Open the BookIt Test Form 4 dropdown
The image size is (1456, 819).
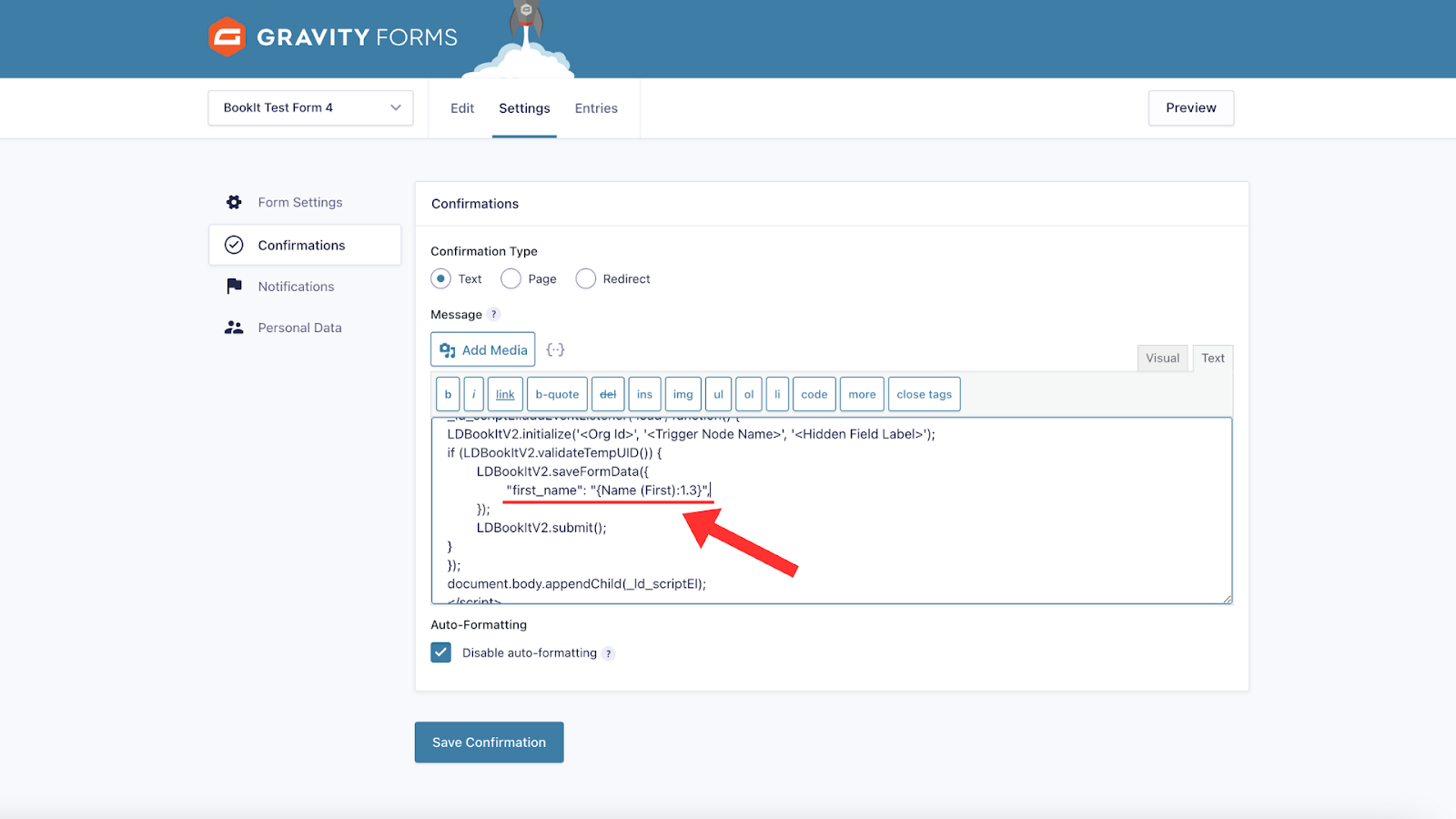(x=310, y=107)
